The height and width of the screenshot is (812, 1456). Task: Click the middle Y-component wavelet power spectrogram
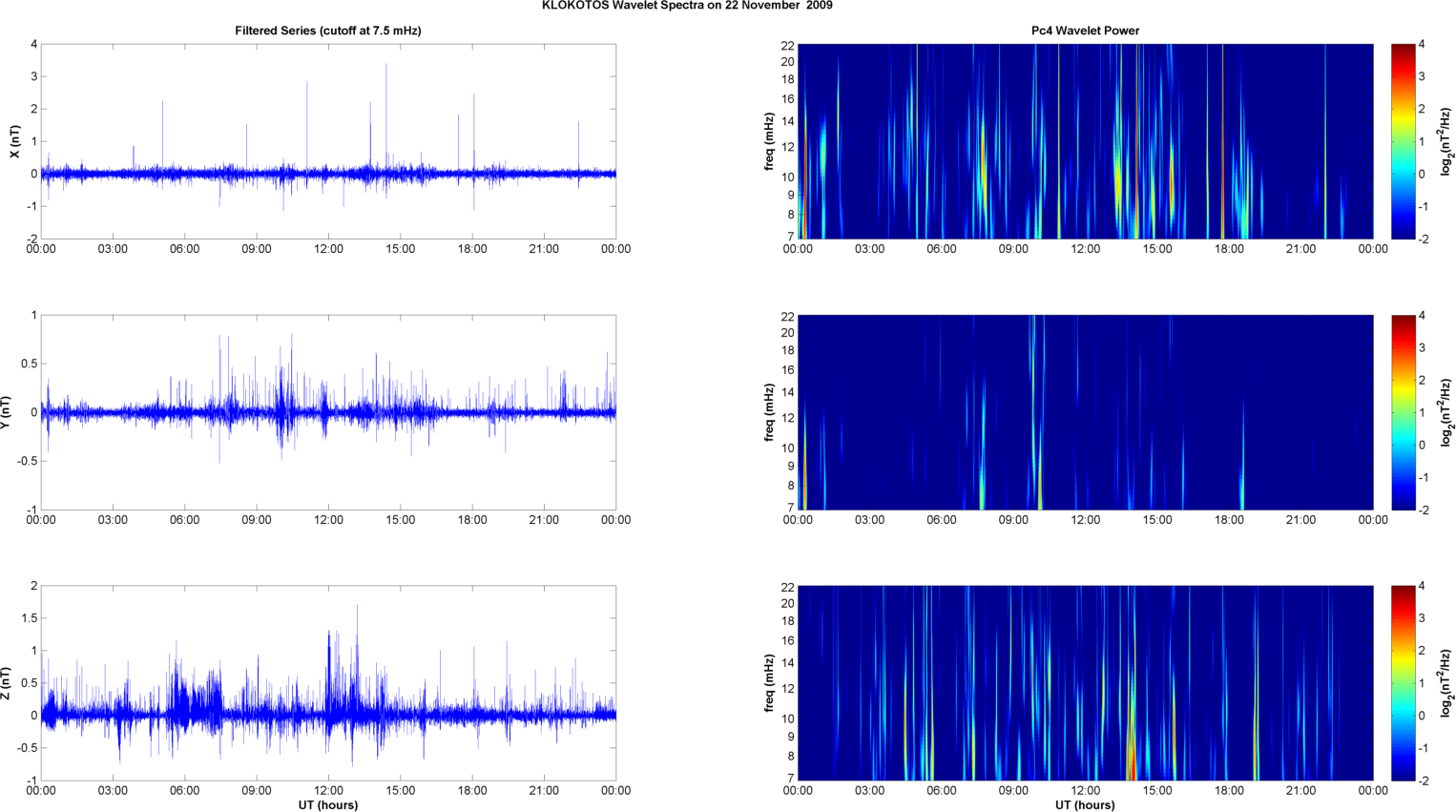click(x=1085, y=412)
